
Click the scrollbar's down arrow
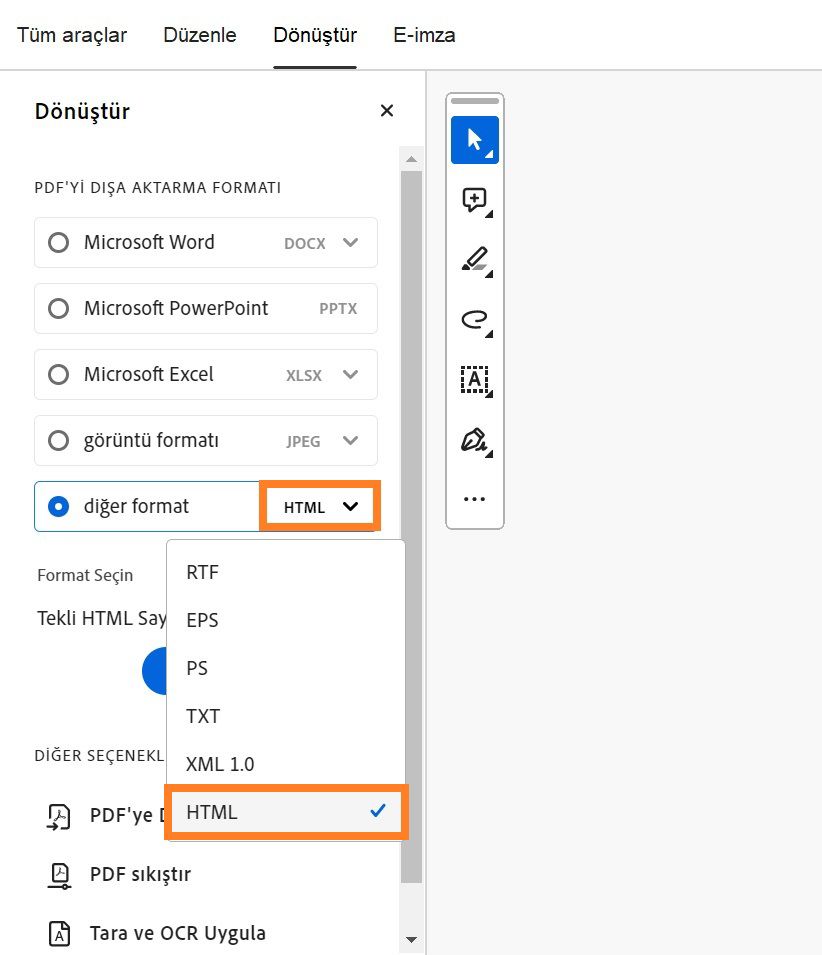coord(411,940)
